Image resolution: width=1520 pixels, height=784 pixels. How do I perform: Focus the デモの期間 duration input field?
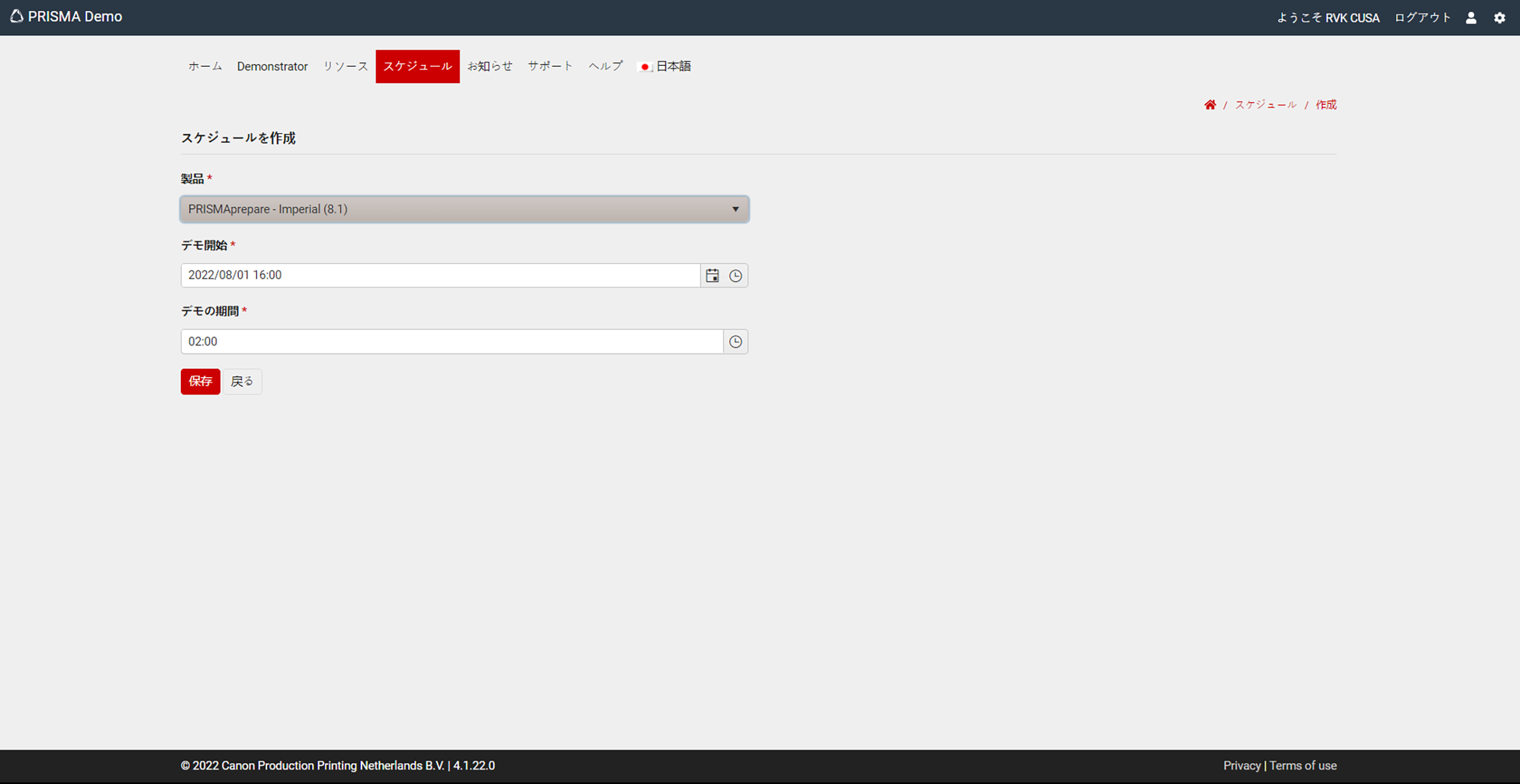click(x=452, y=341)
